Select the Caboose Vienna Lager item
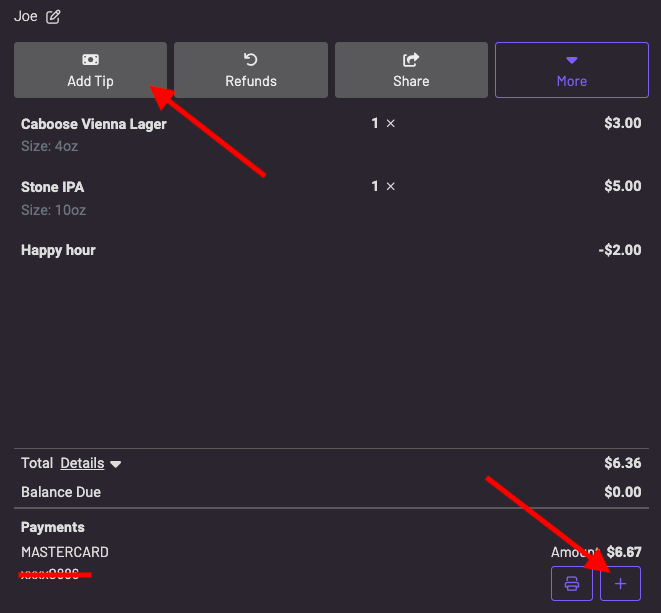661x613 pixels. point(94,124)
